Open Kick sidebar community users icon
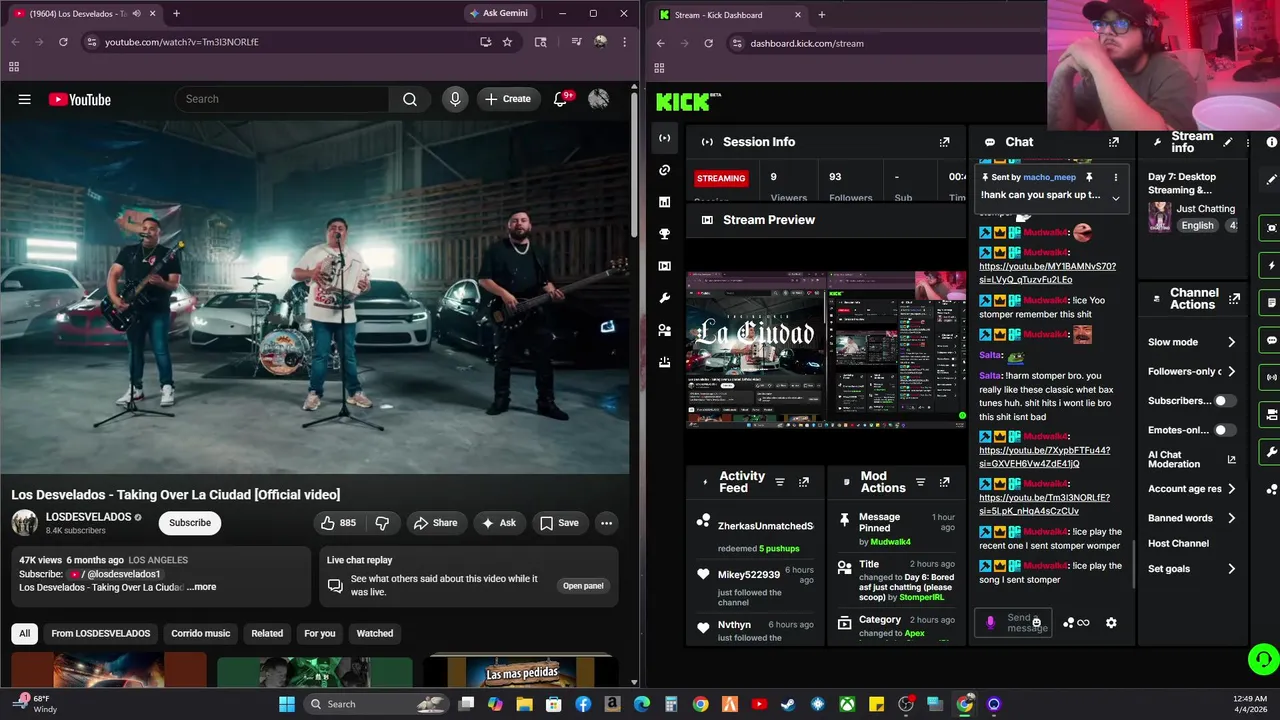Image resolution: width=1280 pixels, height=720 pixels. [665, 330]
